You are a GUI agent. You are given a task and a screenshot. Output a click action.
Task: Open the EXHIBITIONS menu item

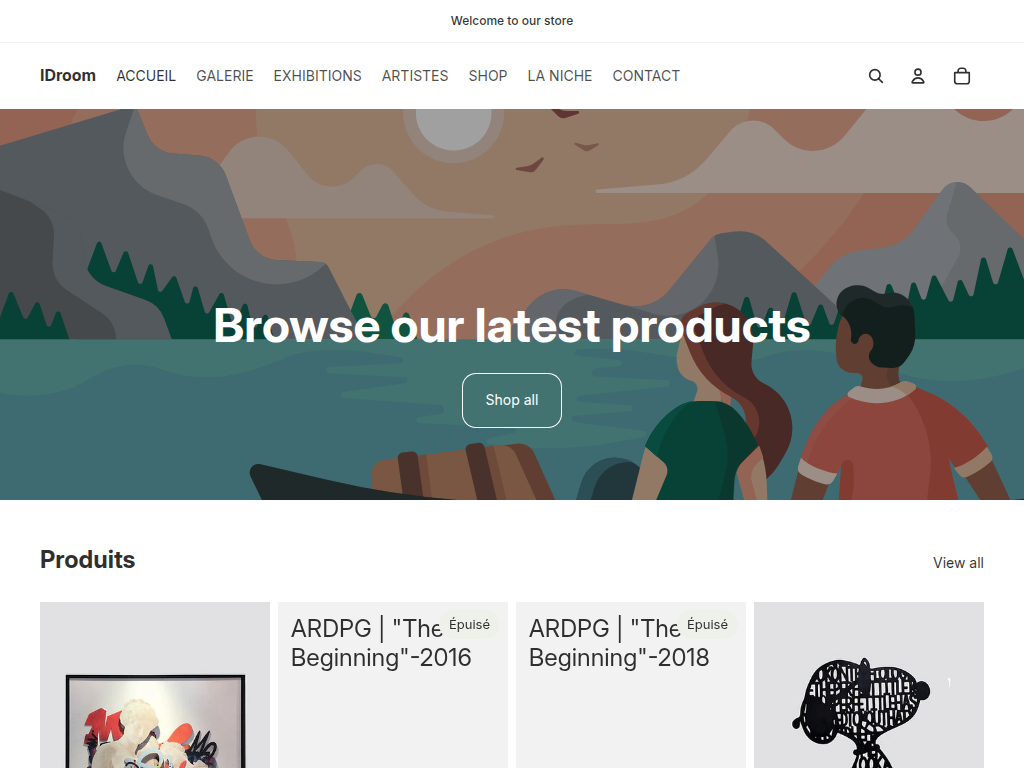(x=317, y=76)
